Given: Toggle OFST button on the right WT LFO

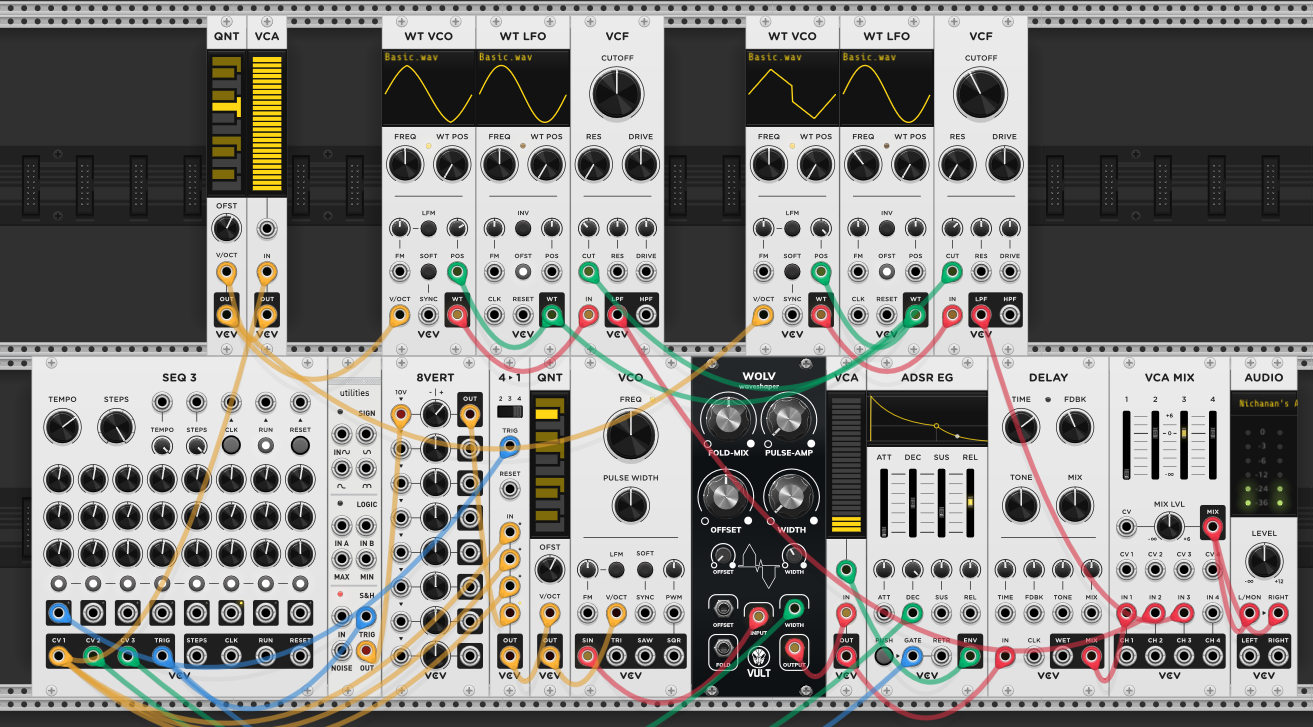Looking at the screenshot, I should point(887,271).
